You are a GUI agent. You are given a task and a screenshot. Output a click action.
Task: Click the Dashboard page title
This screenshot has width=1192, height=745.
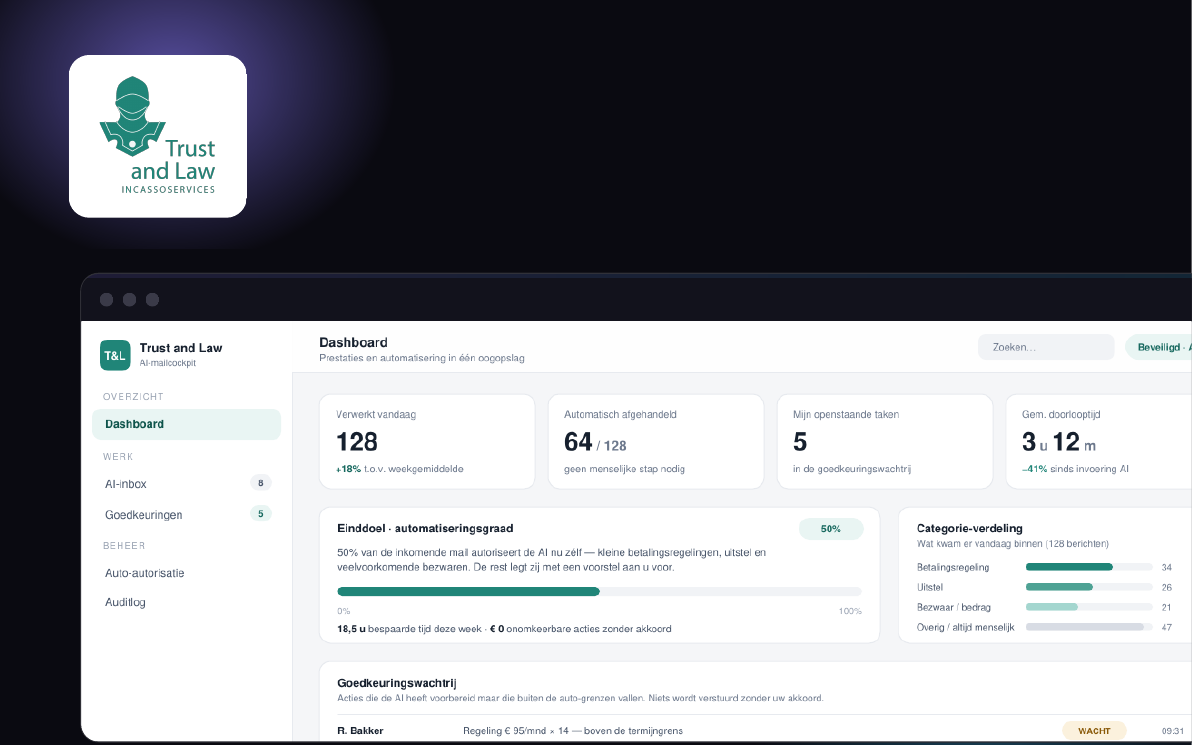(x=353, y=343)
